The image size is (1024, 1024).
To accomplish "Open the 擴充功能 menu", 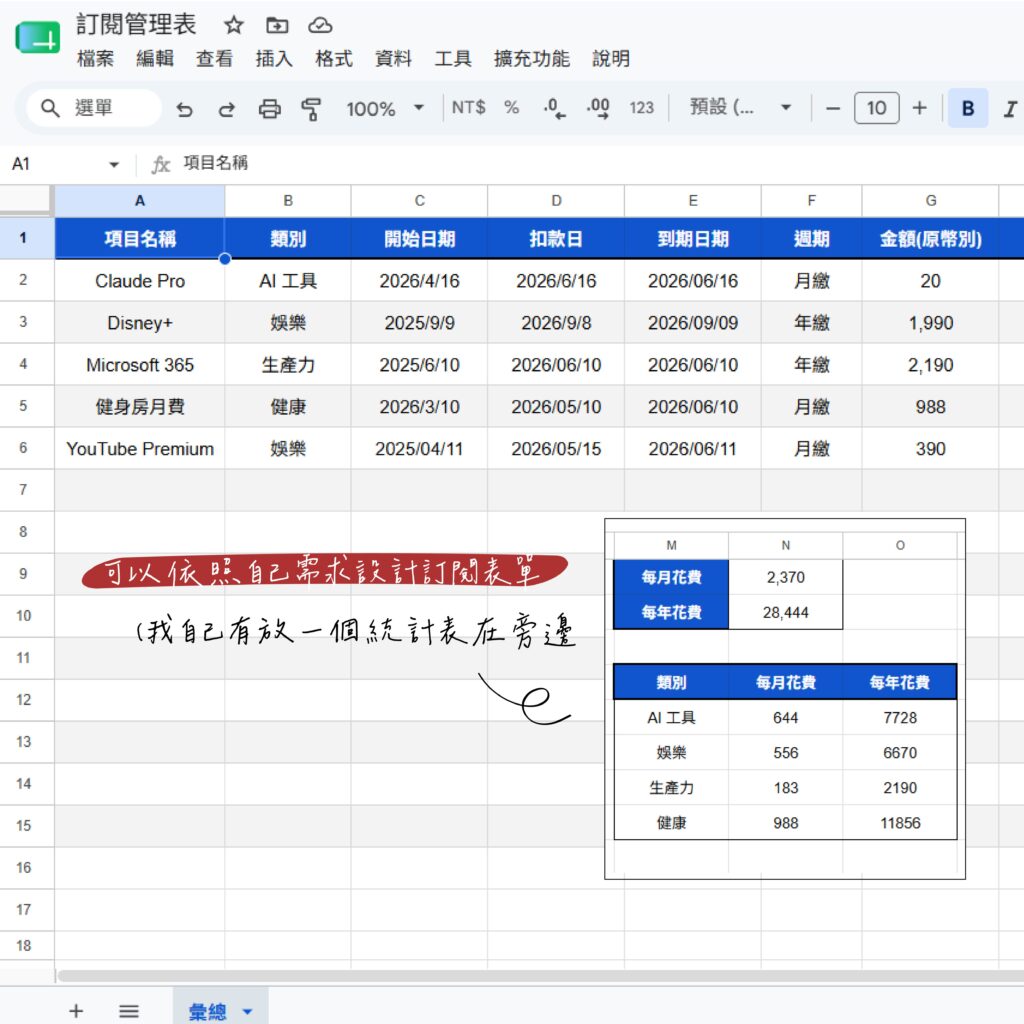I will point(532,59).
